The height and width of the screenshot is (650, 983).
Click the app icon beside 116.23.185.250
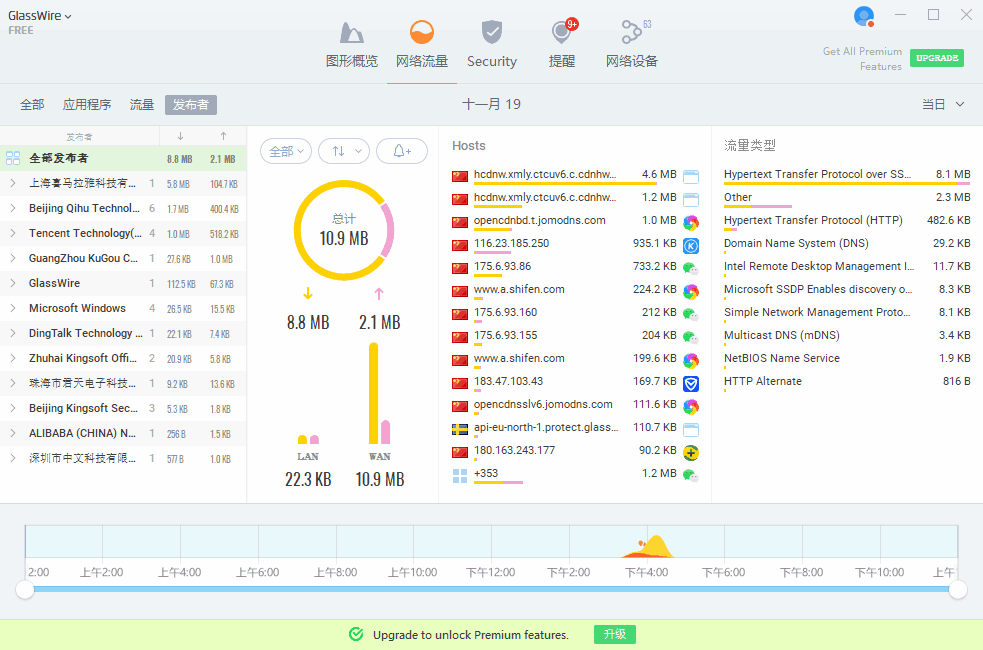point(690,244)
